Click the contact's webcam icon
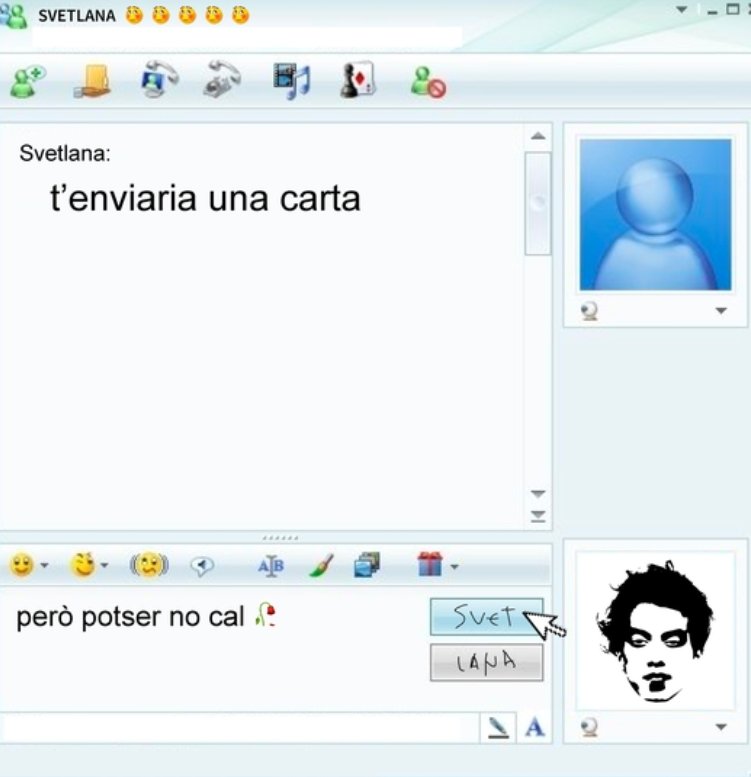The height and width of the screenshot is (777, 751). click(x=589, y=311)
